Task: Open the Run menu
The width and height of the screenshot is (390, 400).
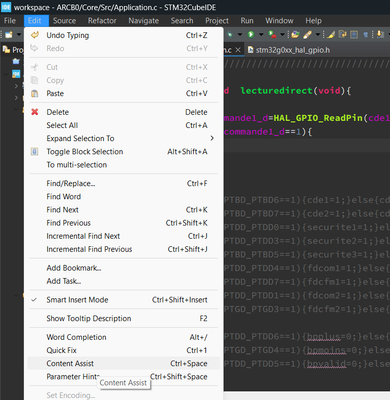Action: point(247,21)
